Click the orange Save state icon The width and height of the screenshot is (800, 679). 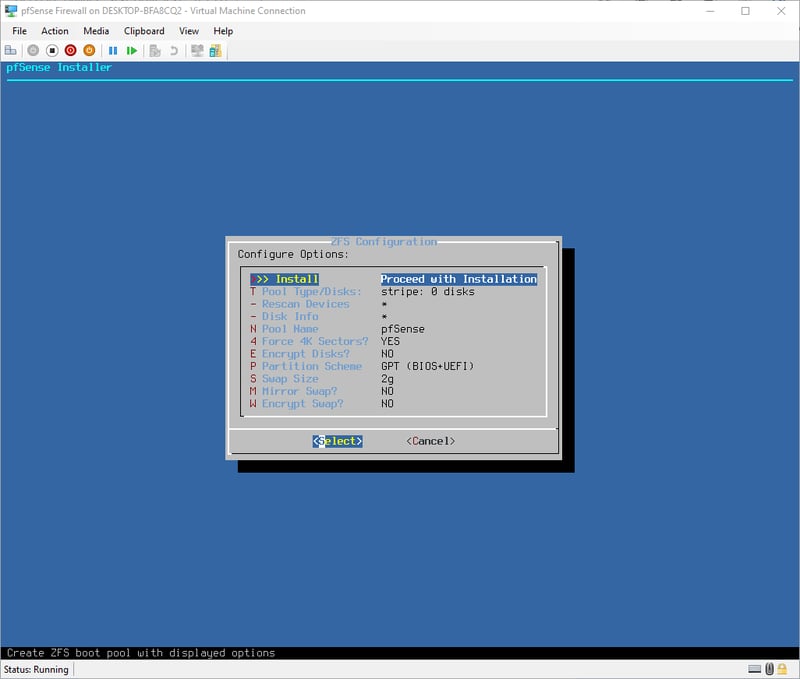(x=89, y=50)
